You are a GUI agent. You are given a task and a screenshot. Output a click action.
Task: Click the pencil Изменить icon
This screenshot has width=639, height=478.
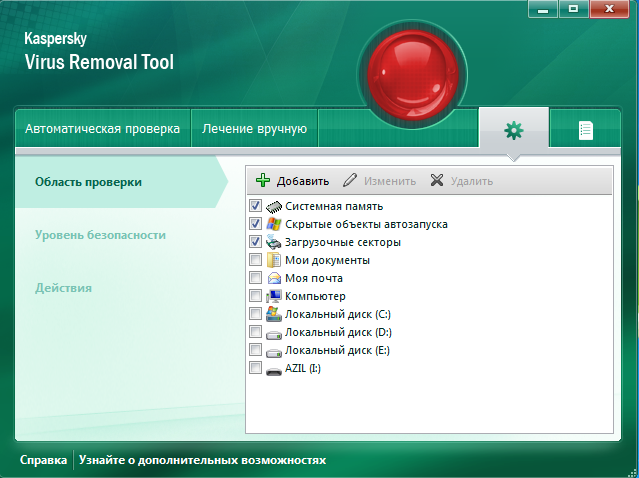click(350, 180)
